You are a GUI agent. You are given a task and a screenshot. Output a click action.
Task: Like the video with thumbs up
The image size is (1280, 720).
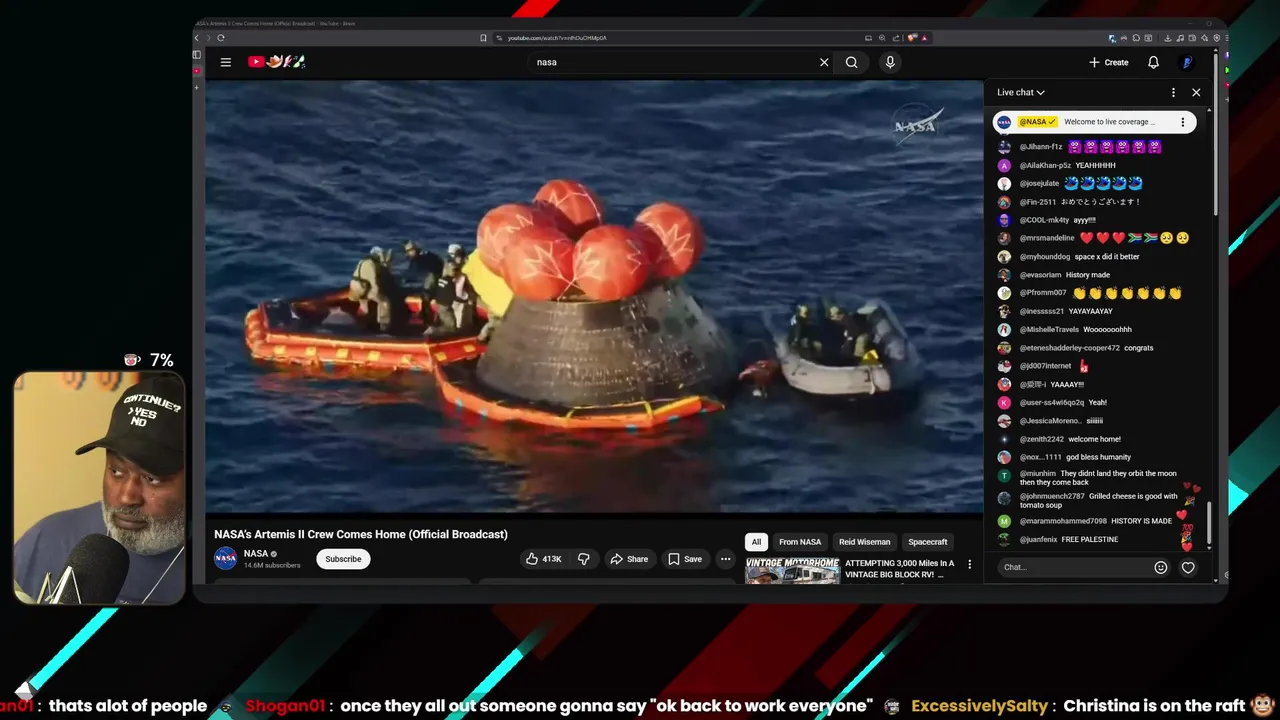click(545, 559)
